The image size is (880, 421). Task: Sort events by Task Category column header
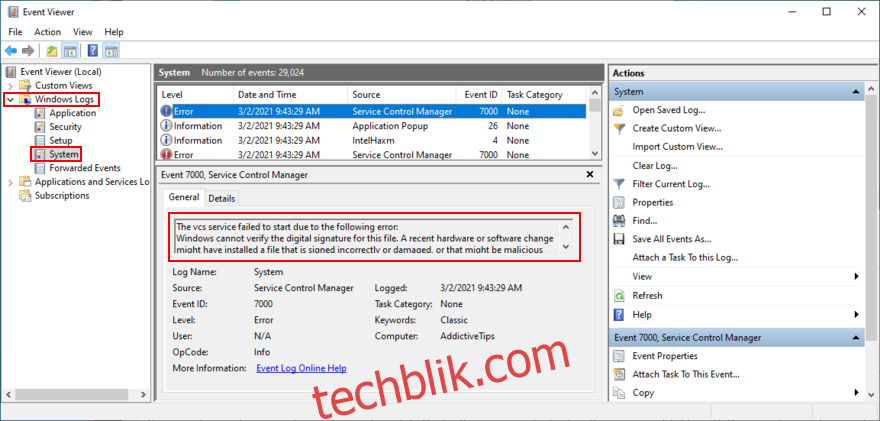543,95
